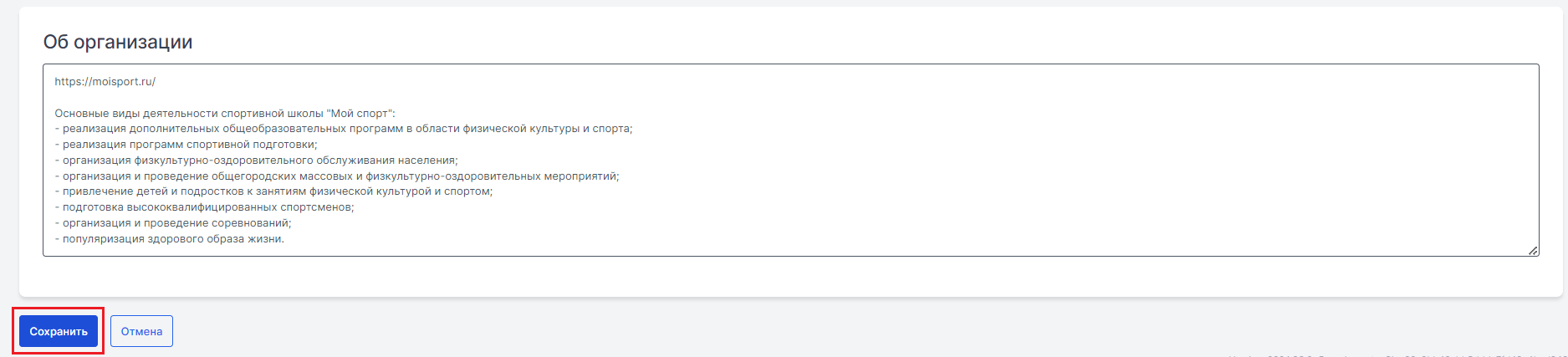Image resolution: width=1568 pixels, height=357 pixels.
Task: Click the организация и проведение соревнований line
Action: click(x=173, y=223)
